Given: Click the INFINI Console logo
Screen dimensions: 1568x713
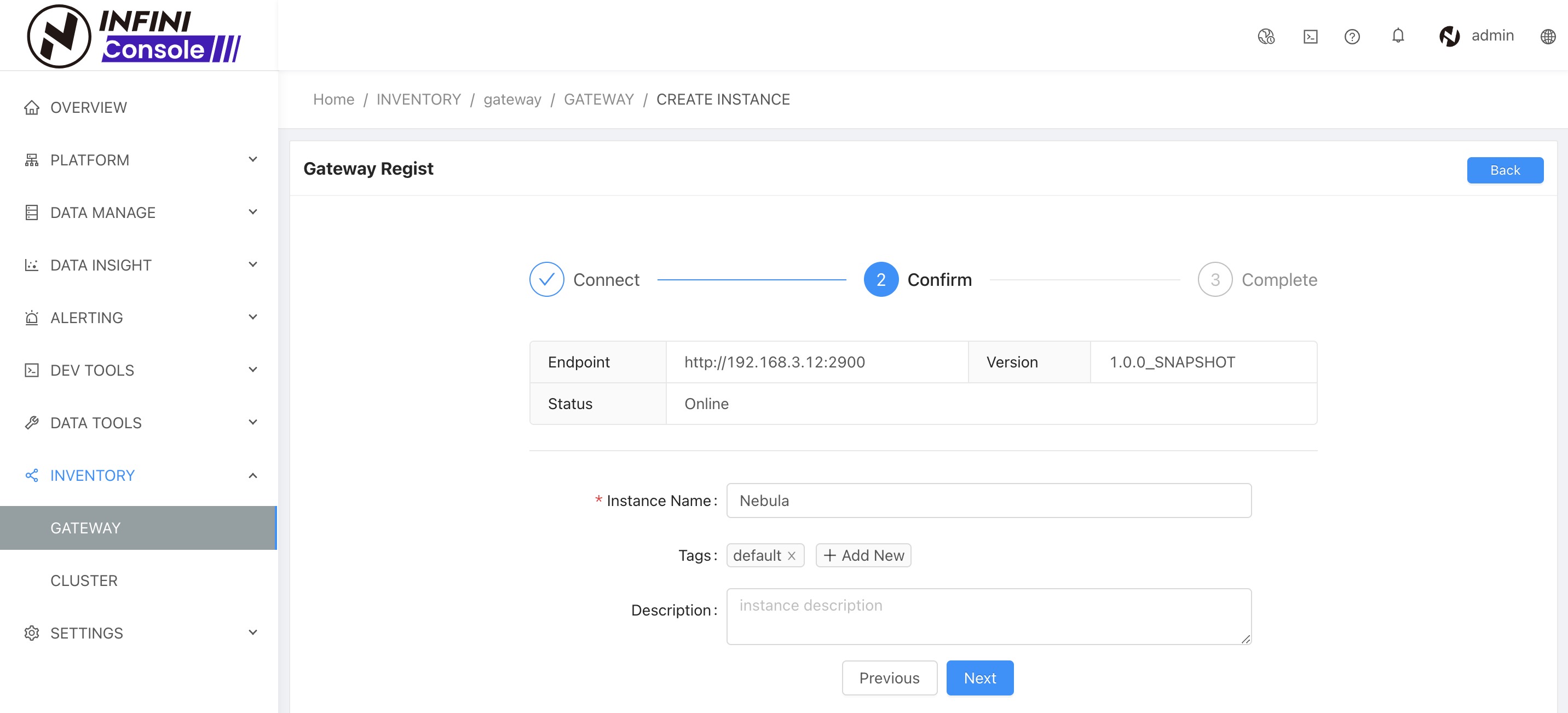Looking at the screenshot, I should (134, 36).
